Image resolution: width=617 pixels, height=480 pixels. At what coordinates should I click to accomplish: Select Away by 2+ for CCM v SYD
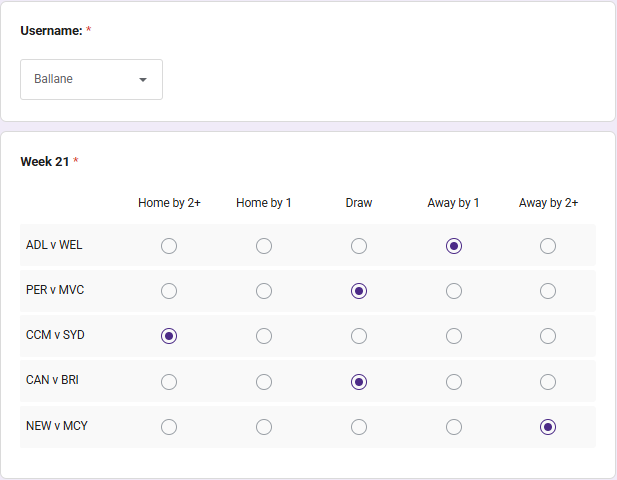(548, 336)
